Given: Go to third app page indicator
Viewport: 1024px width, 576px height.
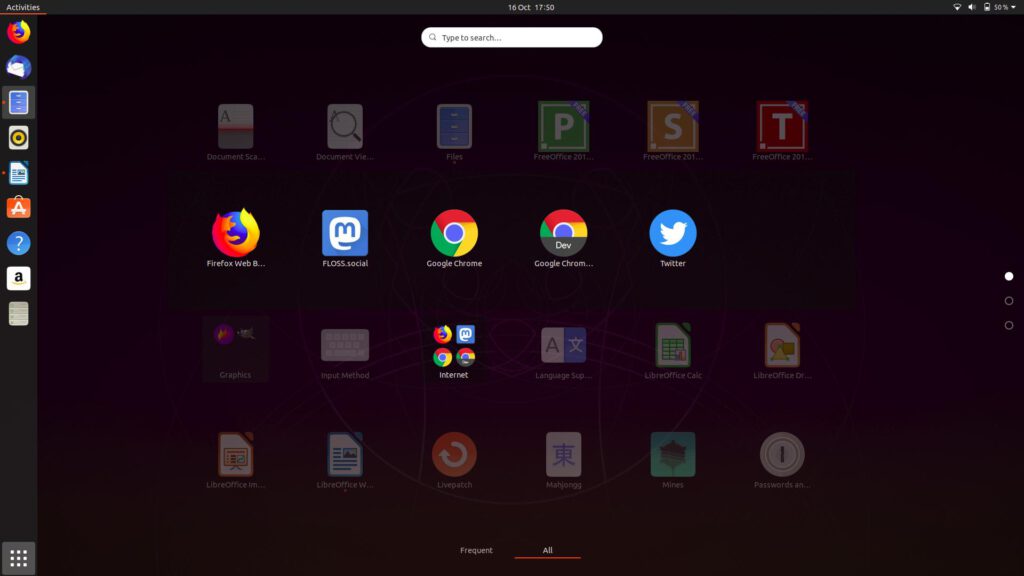Looking at the screenshot, I should tap(1008, 325).
